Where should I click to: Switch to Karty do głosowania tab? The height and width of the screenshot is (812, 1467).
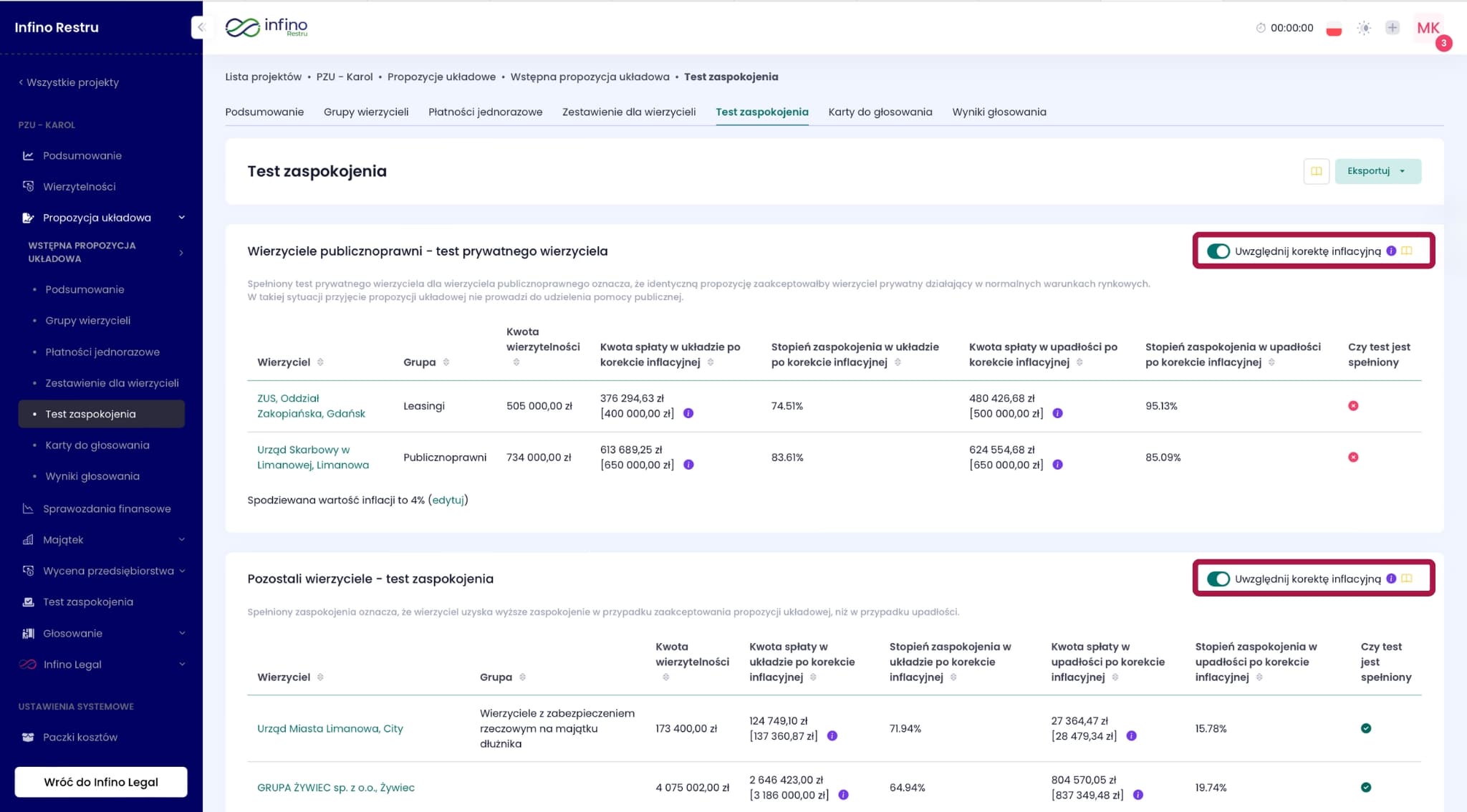(880, 112)
